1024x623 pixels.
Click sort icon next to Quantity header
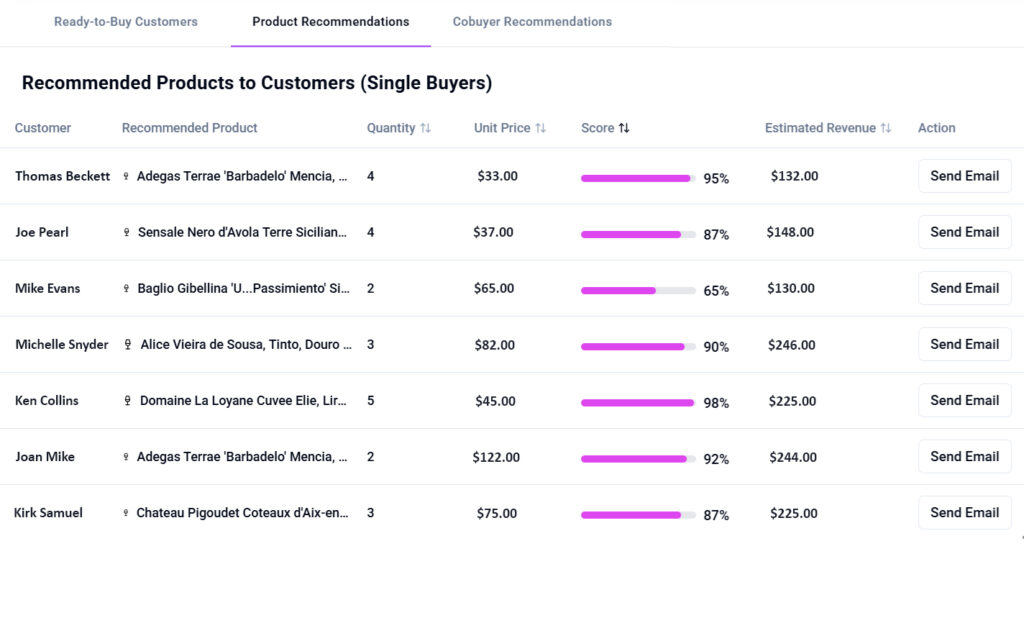click(x=425, y=128)
